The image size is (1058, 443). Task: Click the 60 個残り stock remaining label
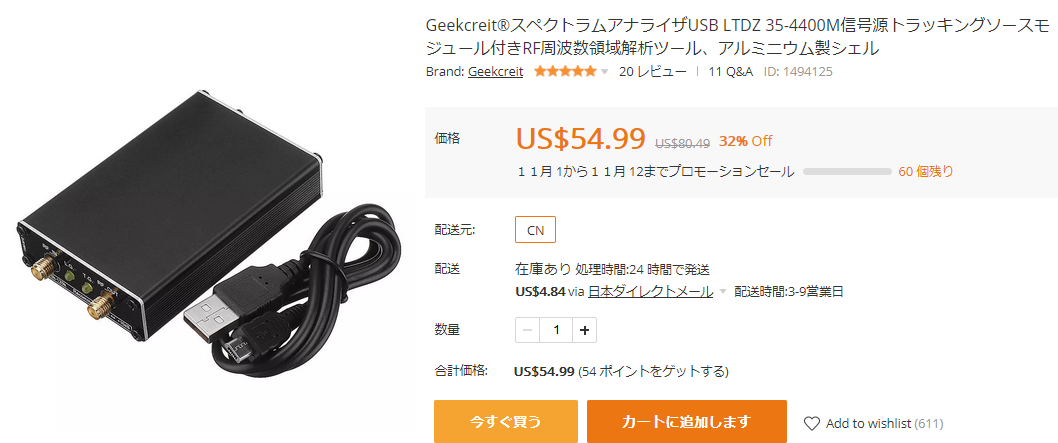(926, 171)
